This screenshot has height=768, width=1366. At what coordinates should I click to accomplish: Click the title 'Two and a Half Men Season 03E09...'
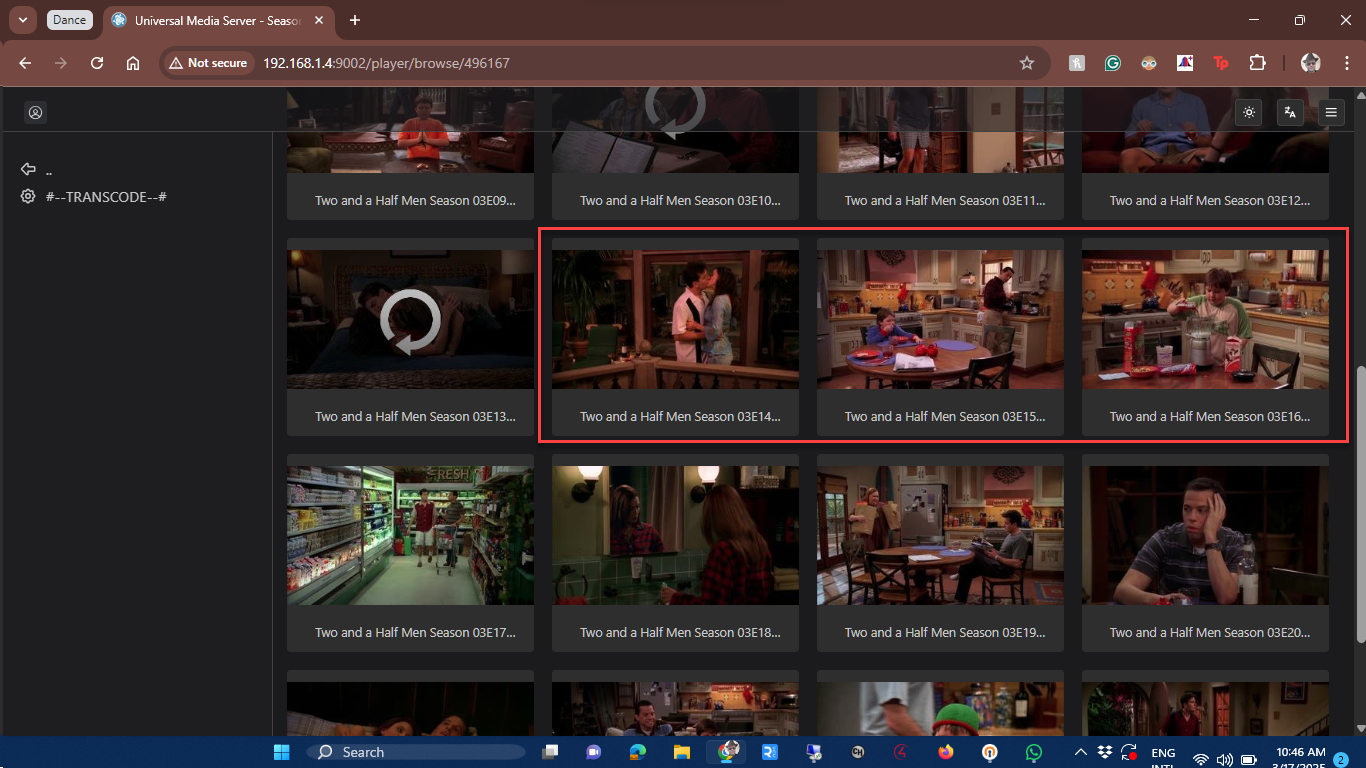(415, 200)
